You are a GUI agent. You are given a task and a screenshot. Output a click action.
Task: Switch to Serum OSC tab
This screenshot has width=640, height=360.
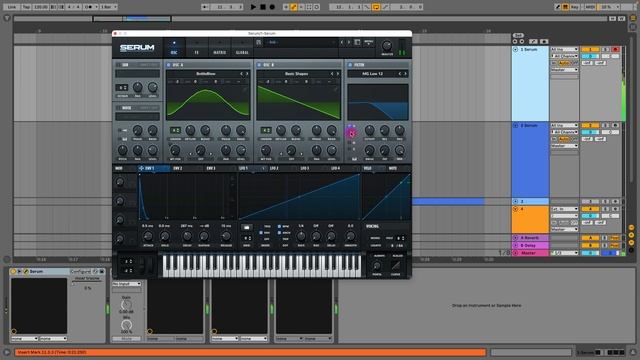click(x=174, y=48)
